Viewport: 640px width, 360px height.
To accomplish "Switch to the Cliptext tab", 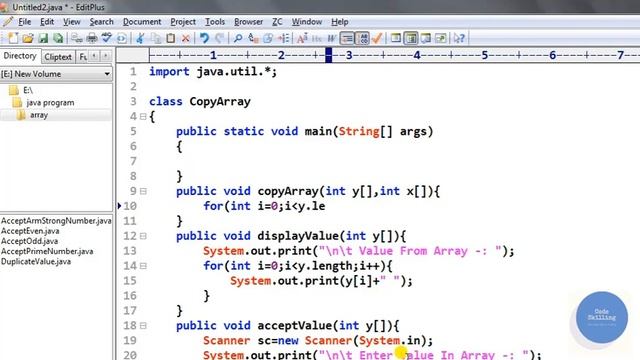I will pos(58,57).
